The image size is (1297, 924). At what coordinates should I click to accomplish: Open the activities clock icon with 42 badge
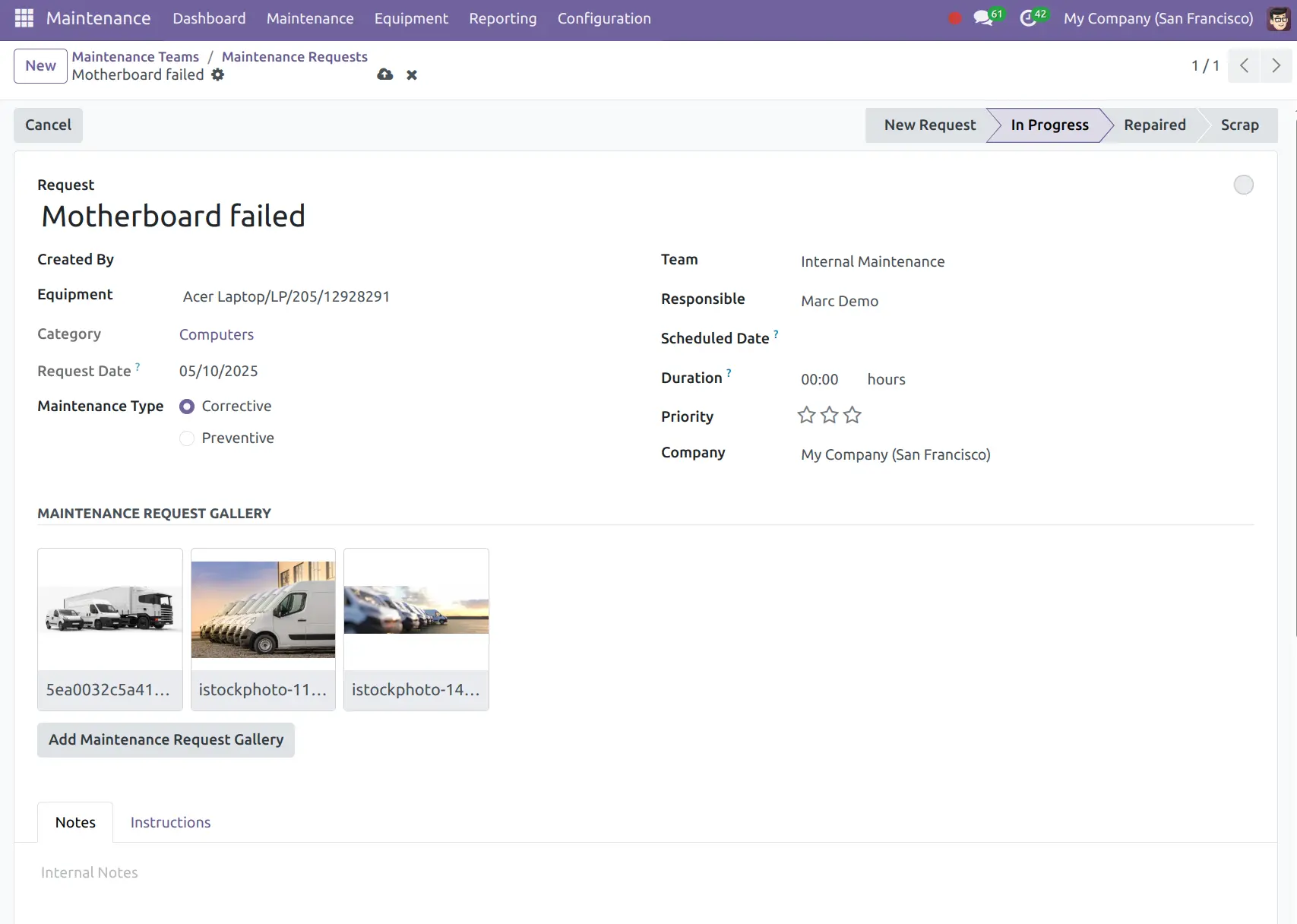1033,17
